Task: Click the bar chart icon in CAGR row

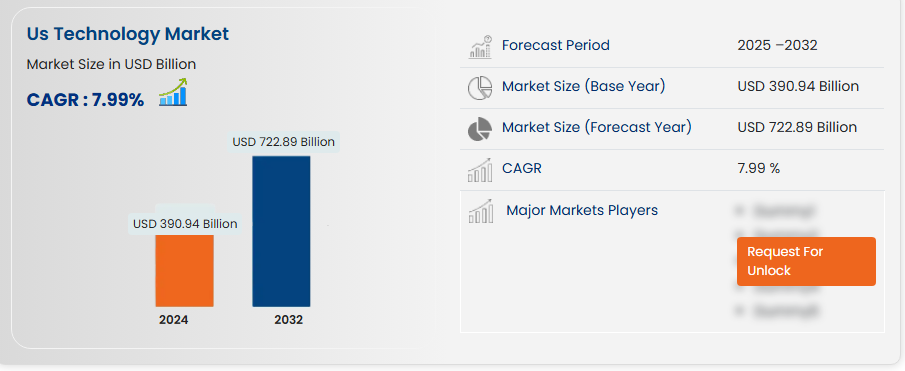Action: point(480,170)
